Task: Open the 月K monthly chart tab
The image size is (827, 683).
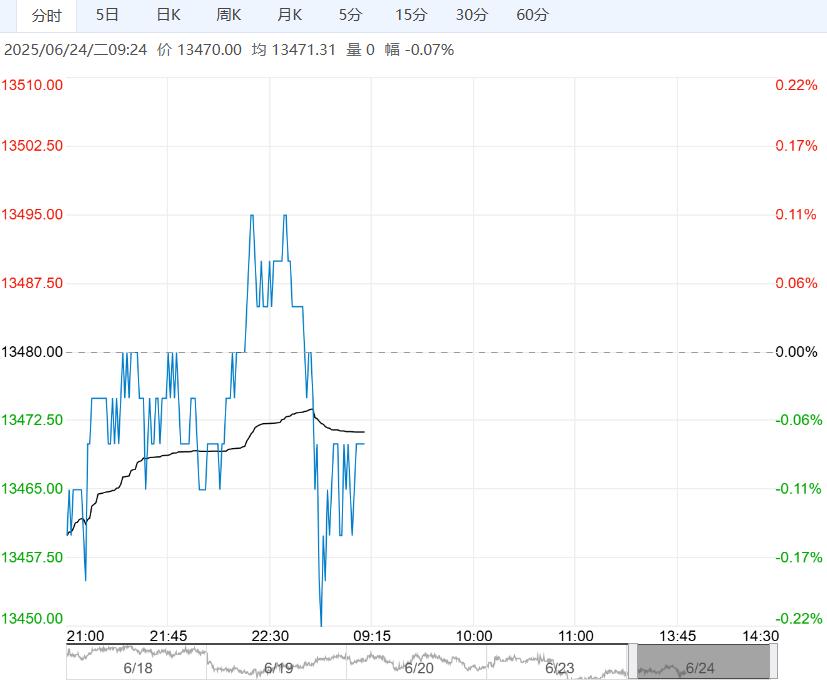Action: [x=290, y=15]
